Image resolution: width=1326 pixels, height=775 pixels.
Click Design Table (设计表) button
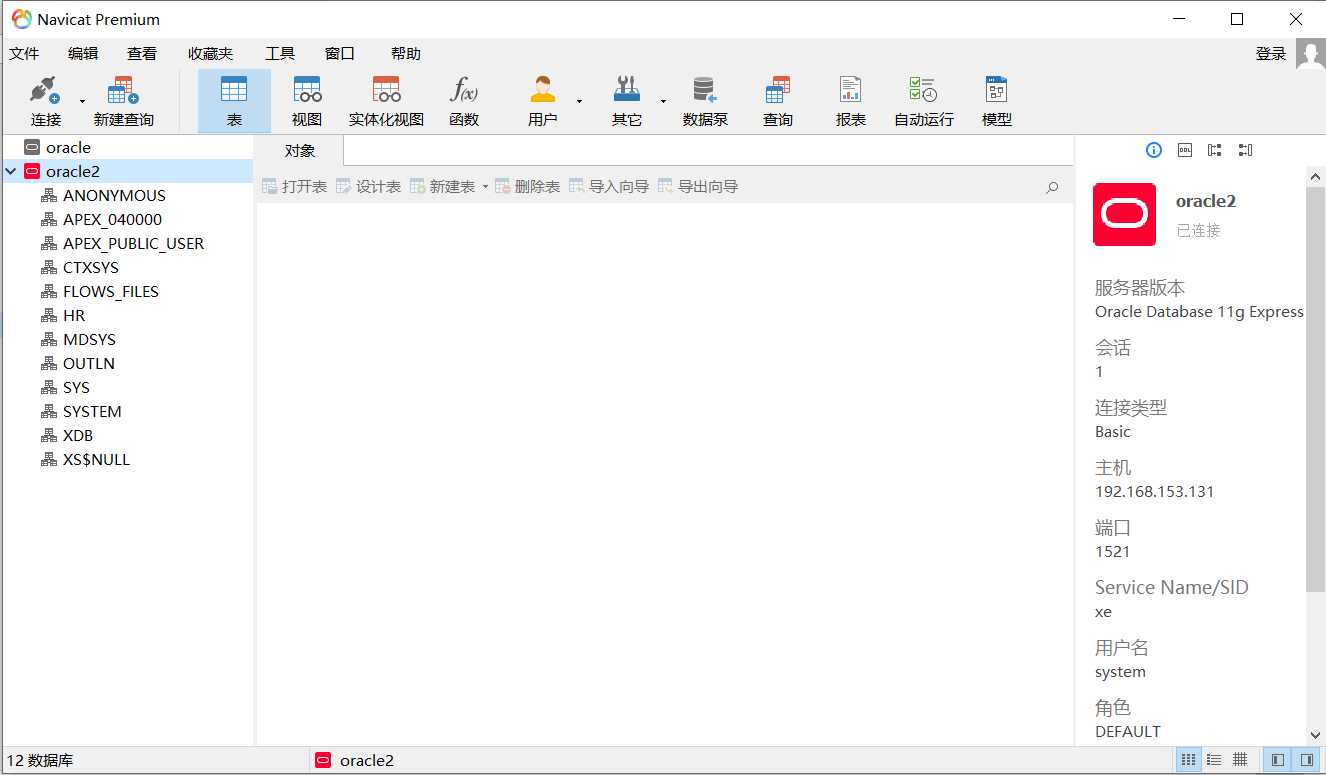(x=368, y=187)
